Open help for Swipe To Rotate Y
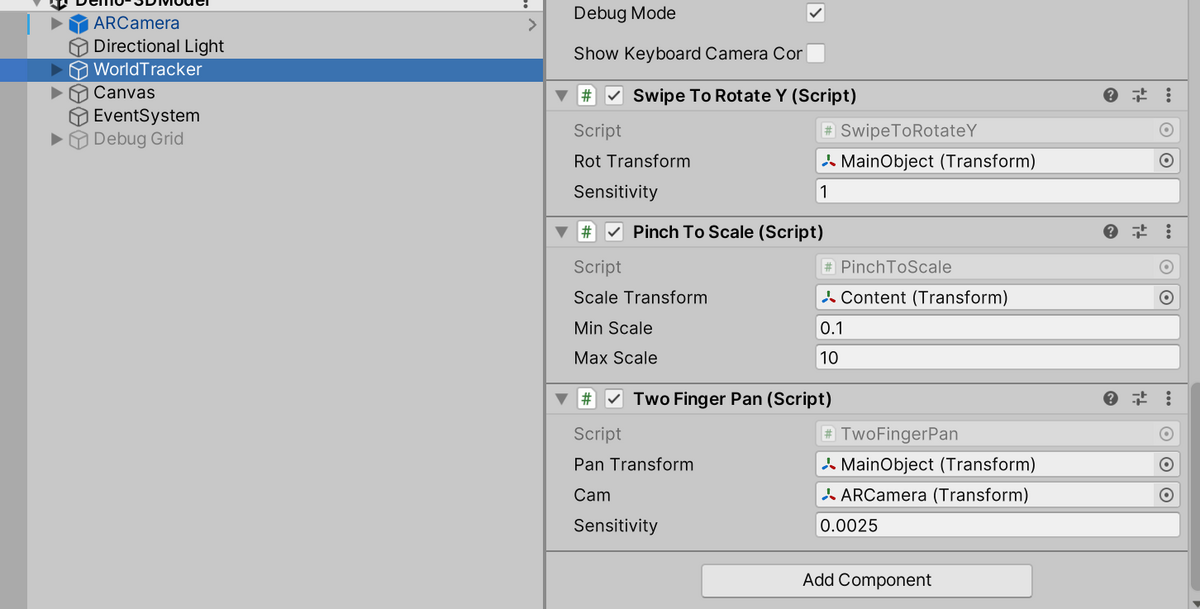The width and height of the screenshot is (1200, 609). [x=1110, y=95]
